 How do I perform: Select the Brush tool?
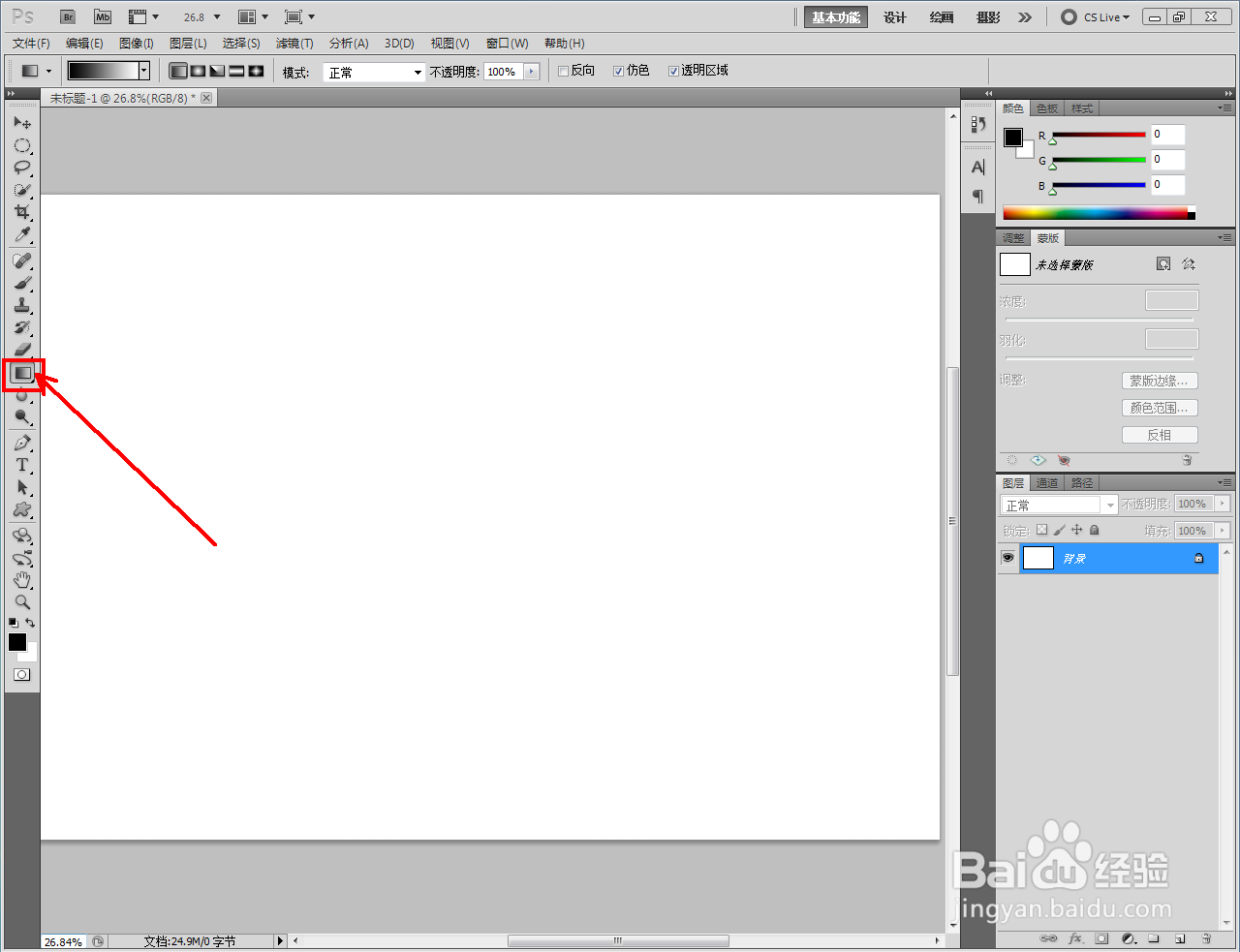tap(22, 284)
